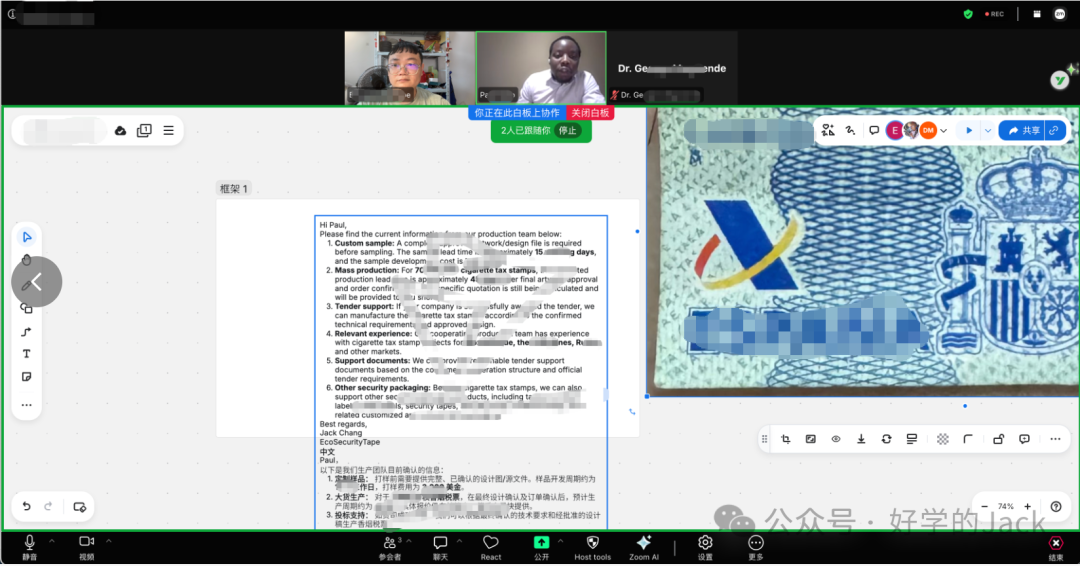Image resolution: width=1080 pixels, height=566 pixels.
Task: Open 设置 settings
Action: 705,548
